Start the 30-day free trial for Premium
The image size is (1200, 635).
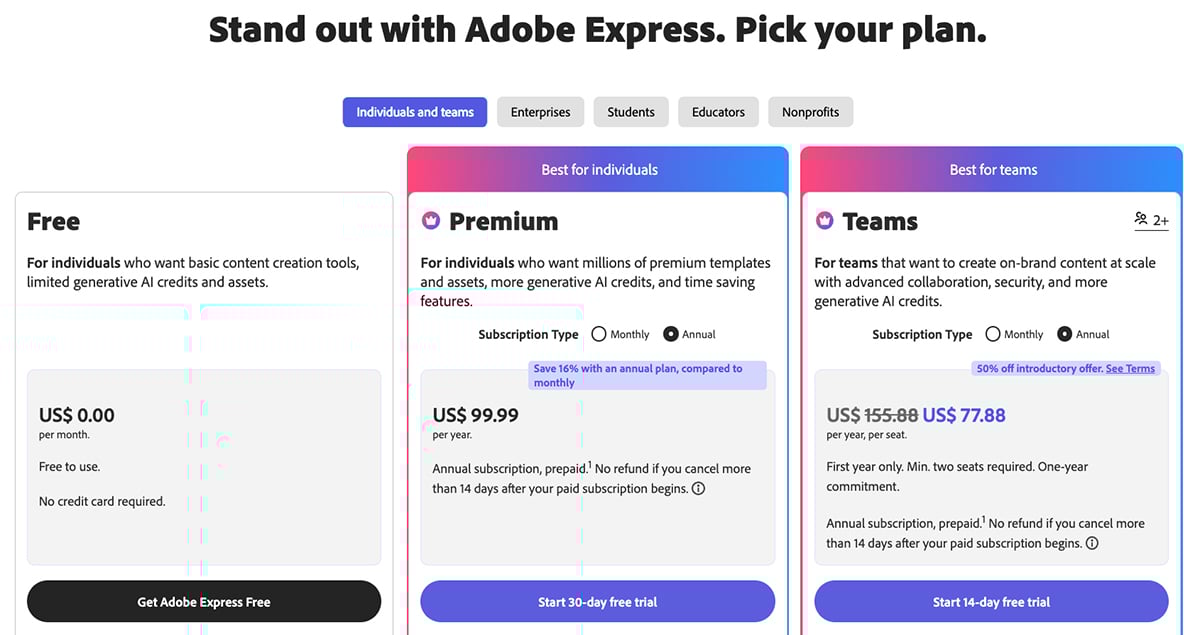[x=597, y=601]
